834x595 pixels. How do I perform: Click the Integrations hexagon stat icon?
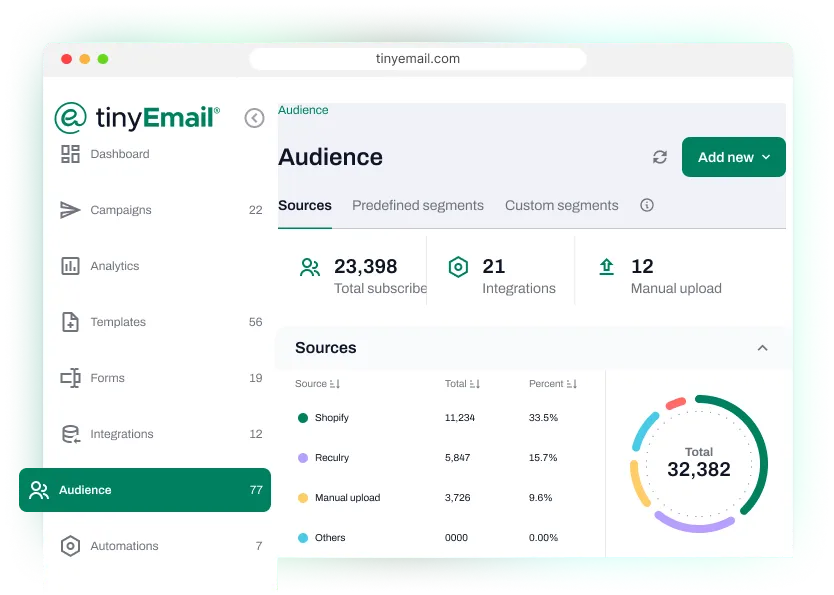pyautogui.click(x=458, y=267)
